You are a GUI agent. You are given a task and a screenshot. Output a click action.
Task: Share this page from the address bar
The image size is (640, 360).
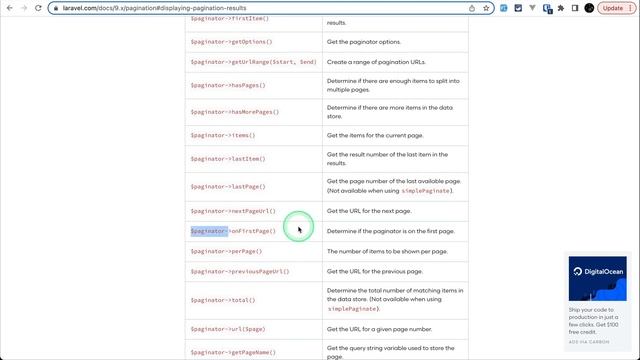[x=472, y=8]
